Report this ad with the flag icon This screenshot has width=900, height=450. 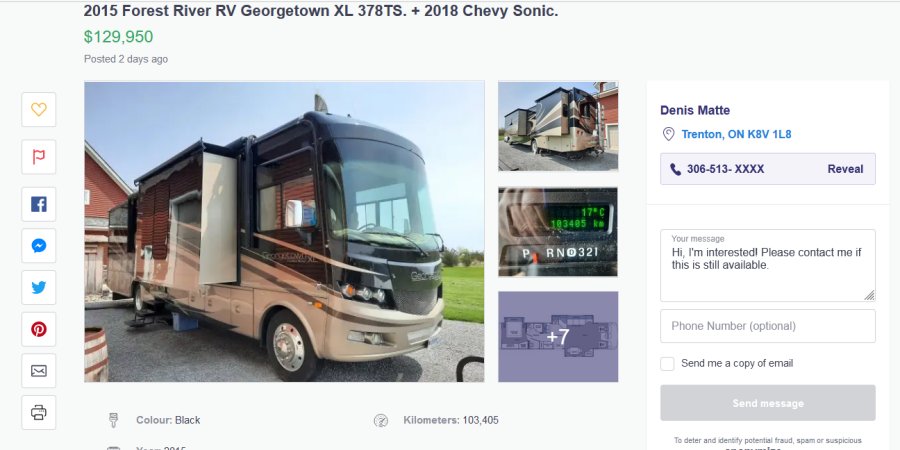[39, 157]
